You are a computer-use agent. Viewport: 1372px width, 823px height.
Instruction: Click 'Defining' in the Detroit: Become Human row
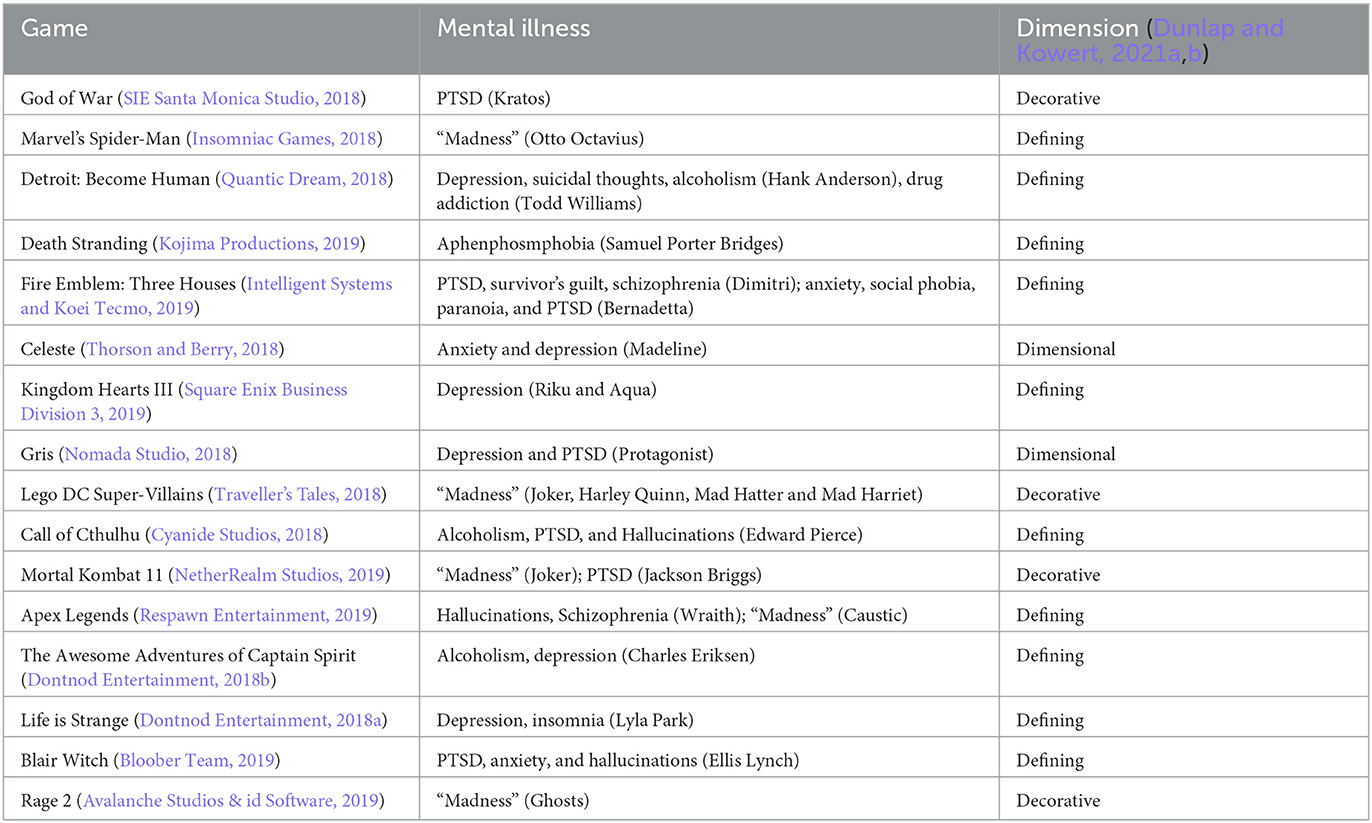(x=1050, y=179)
